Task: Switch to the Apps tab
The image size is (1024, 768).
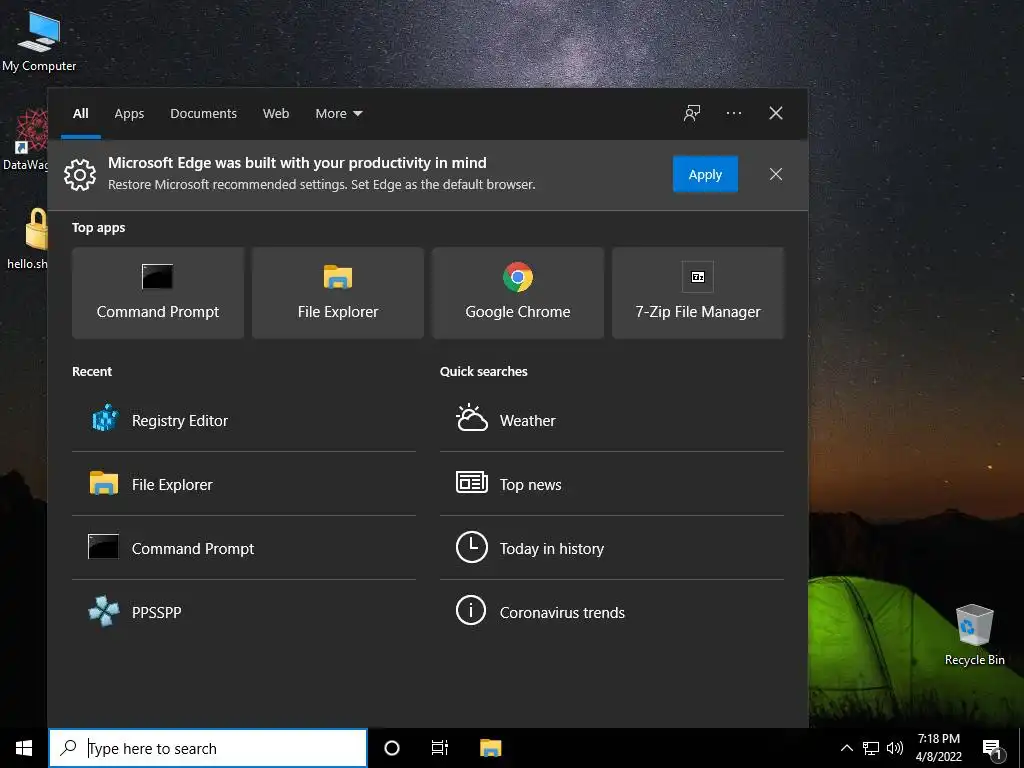Action: coord(129,113)
